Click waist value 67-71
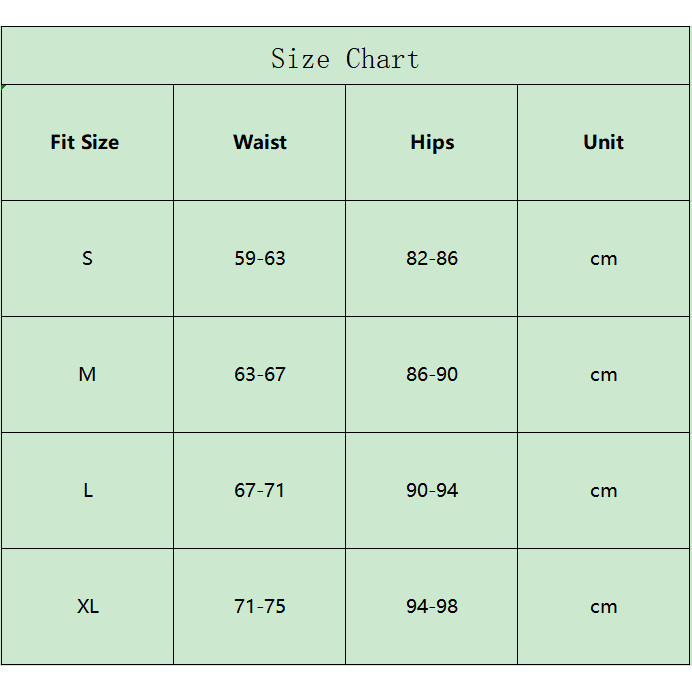Viewport: 692px width, 692px height. click(260, 490)
